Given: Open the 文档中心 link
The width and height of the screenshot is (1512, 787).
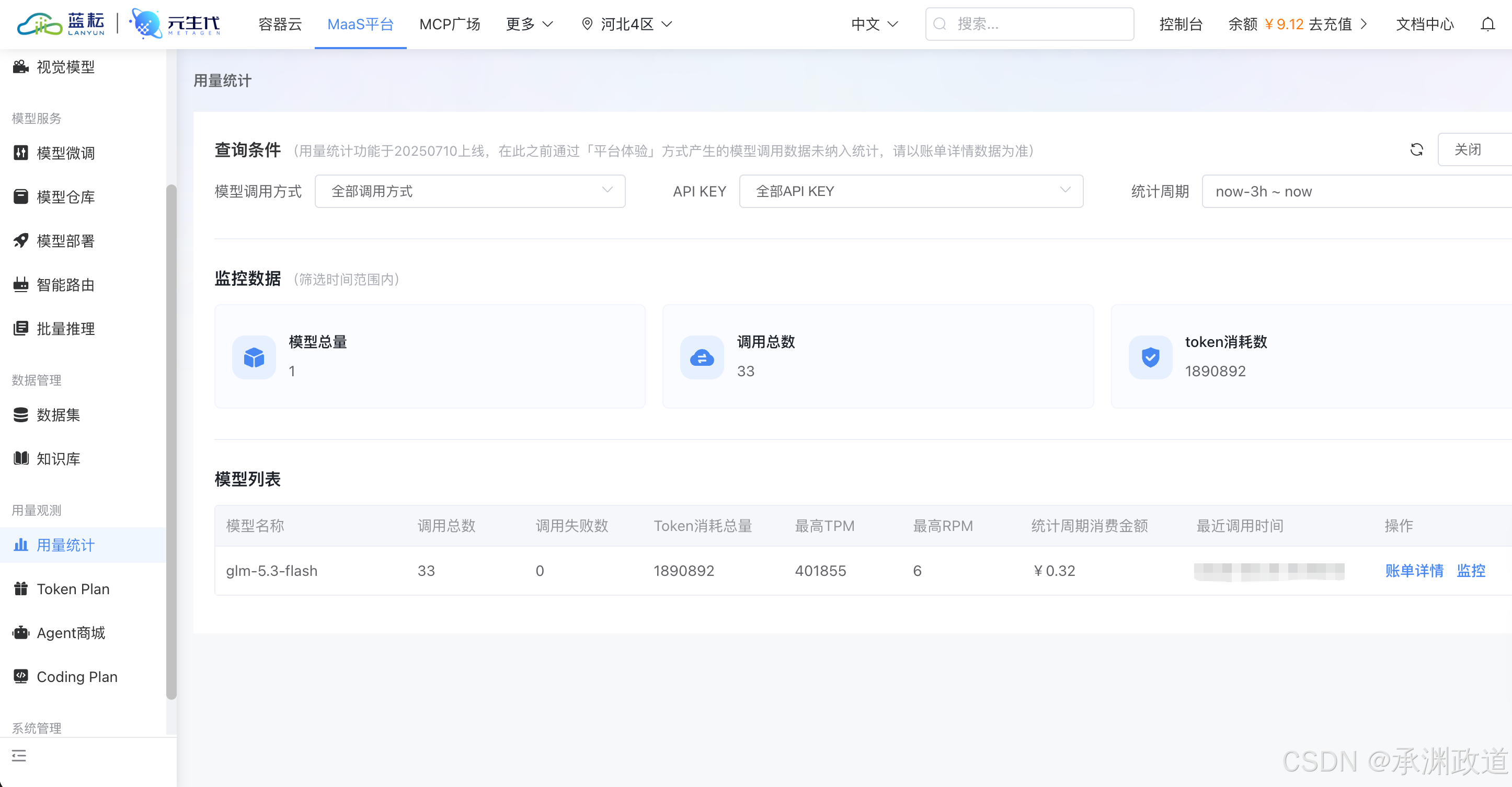Looking at the screenshot, I should pos(1425,24).
